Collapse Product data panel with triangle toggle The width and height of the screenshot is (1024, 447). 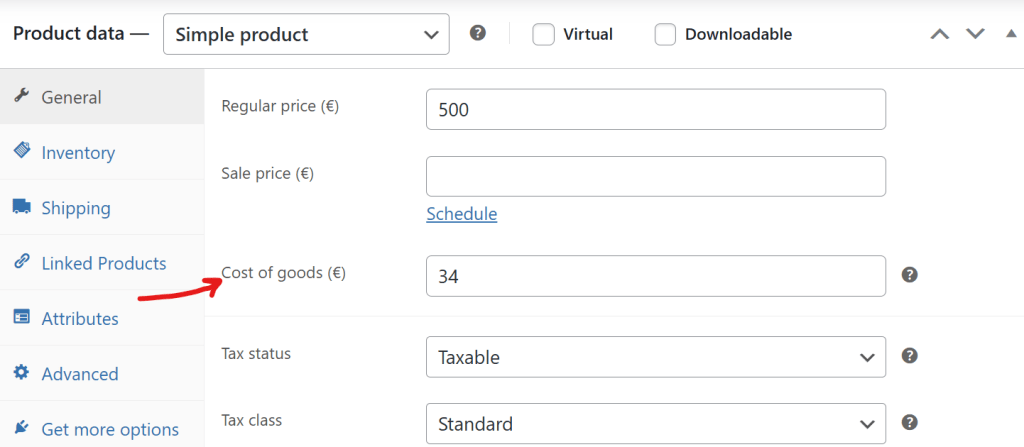tap(1011, 33)
